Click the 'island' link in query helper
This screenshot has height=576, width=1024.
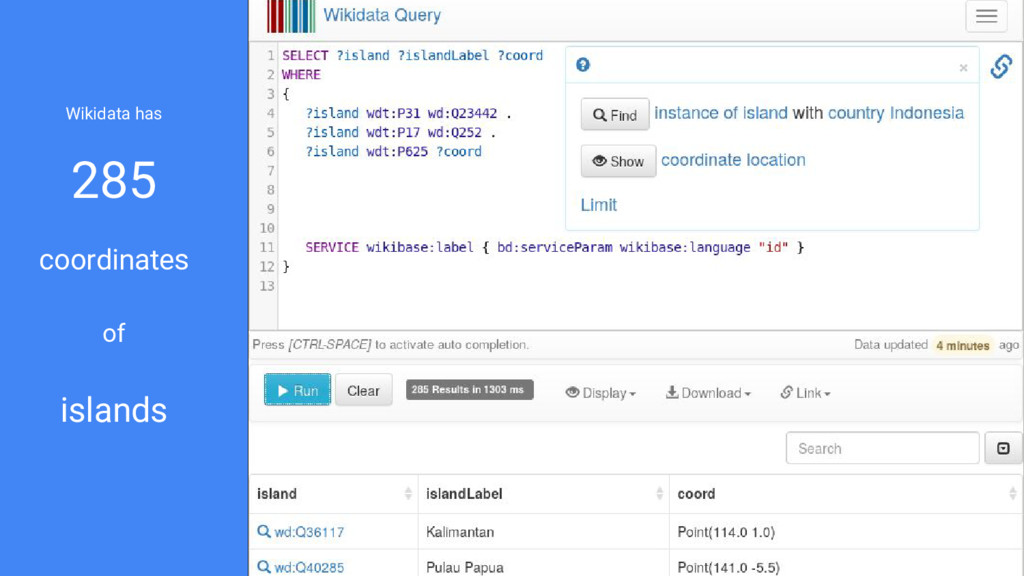click(765, 113)
